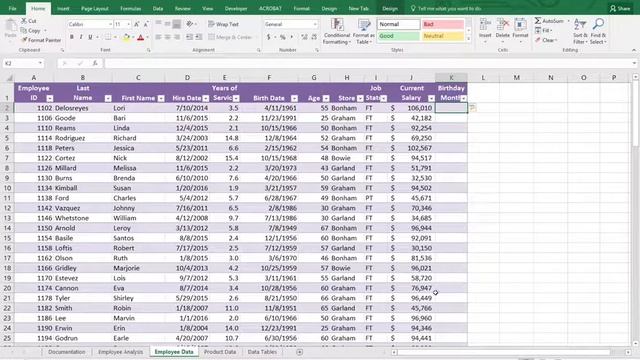Toggle Italic formatting
The width and height of the screenshot is (640, 360).
[x=81, y=37]
